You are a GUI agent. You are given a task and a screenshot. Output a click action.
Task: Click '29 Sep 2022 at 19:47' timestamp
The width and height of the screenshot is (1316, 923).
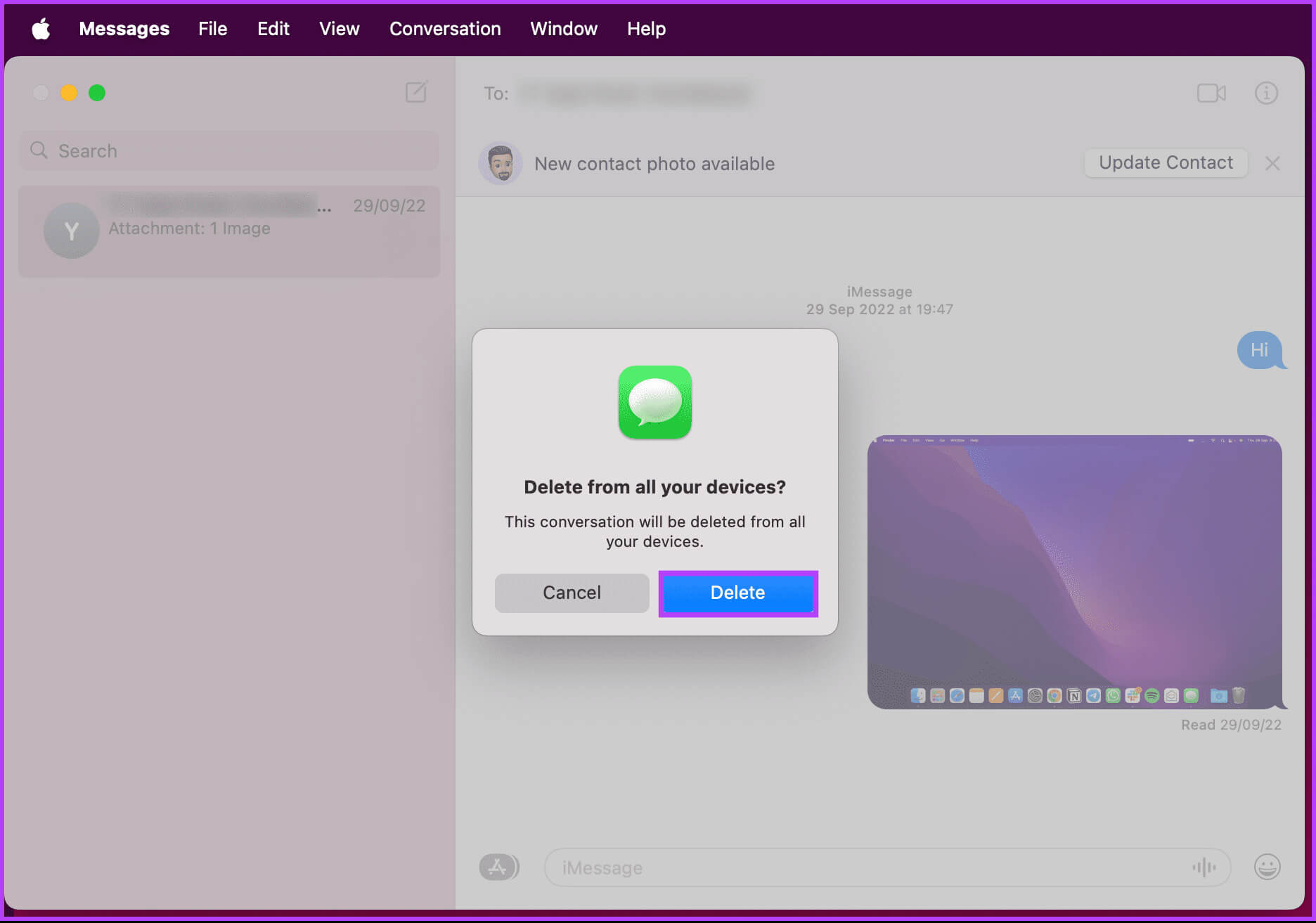click(x=879, y=309)
